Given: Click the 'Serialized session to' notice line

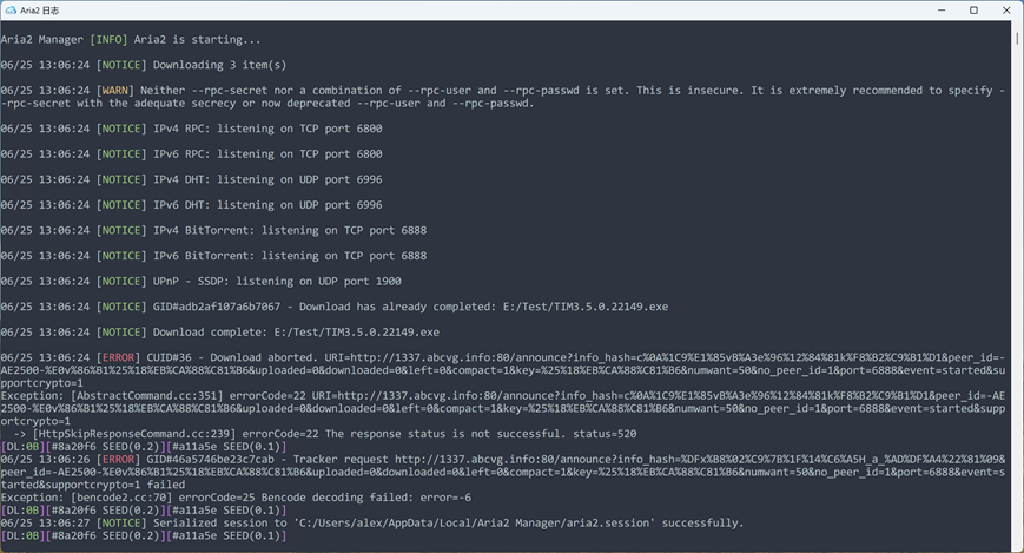Looking at the screenshot, I should (x=448, y=522).
